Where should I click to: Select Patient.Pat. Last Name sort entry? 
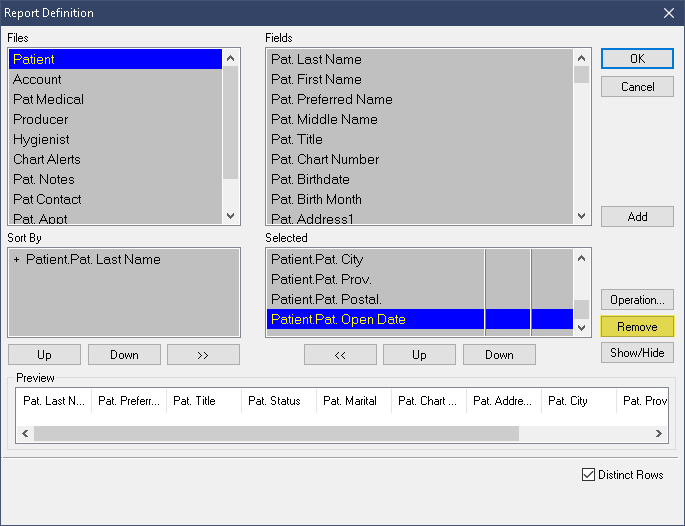tap(93, 259)
